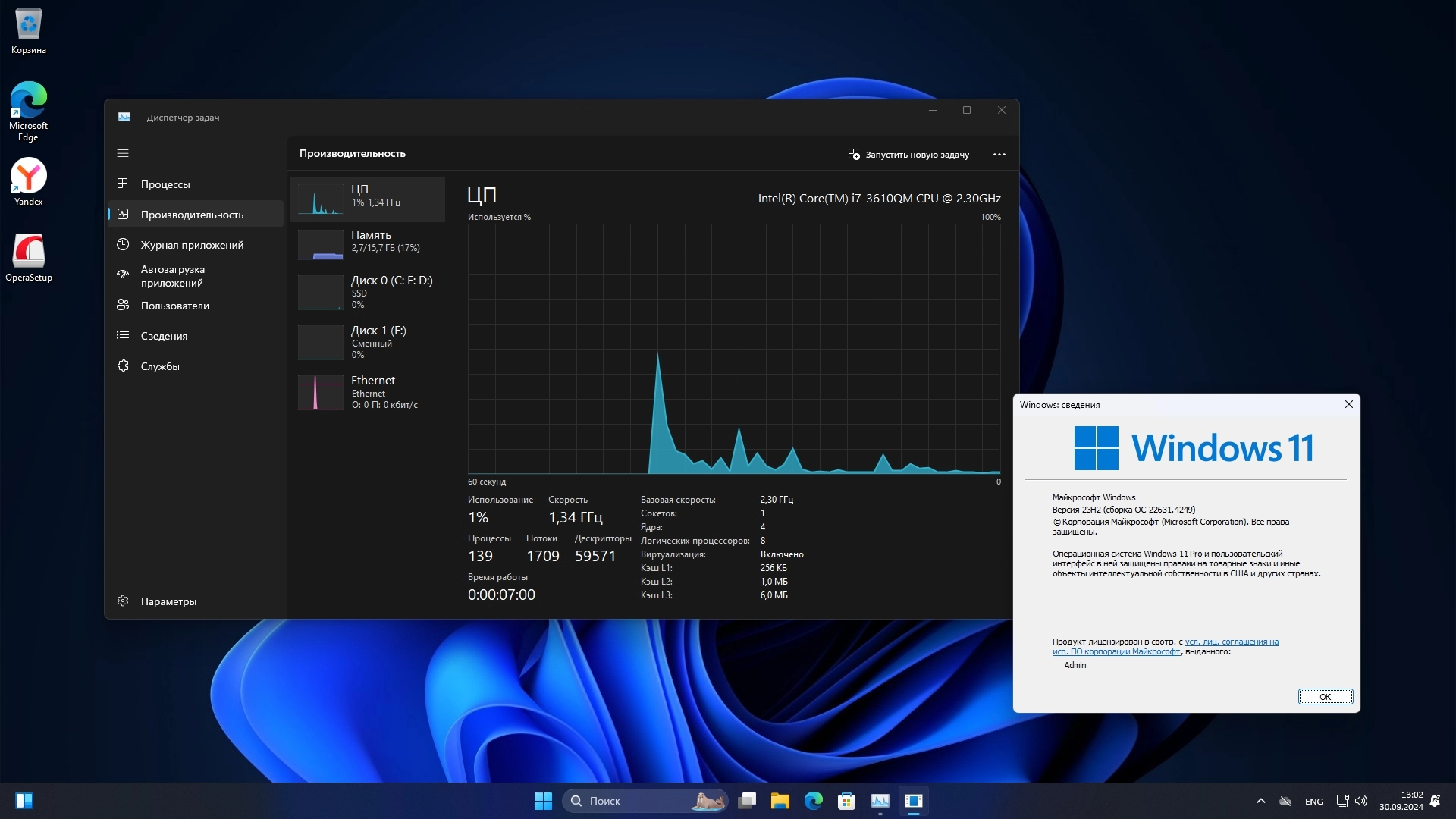This screenshot has height=819, width=1456.
Task: Close the Windows info dialog
Action: pos(1348,404)
